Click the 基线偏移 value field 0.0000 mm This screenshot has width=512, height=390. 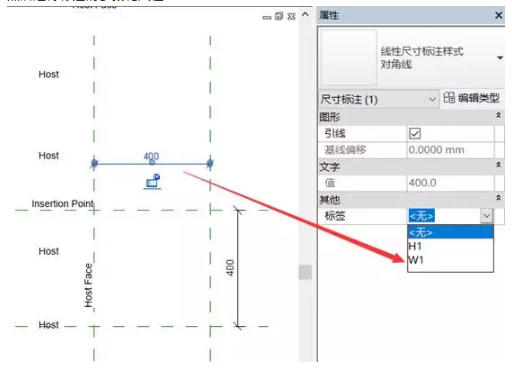(x=450, y=150)
